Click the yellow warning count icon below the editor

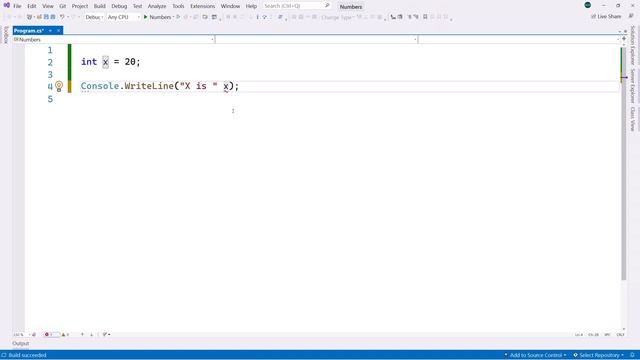coord(63,334)
